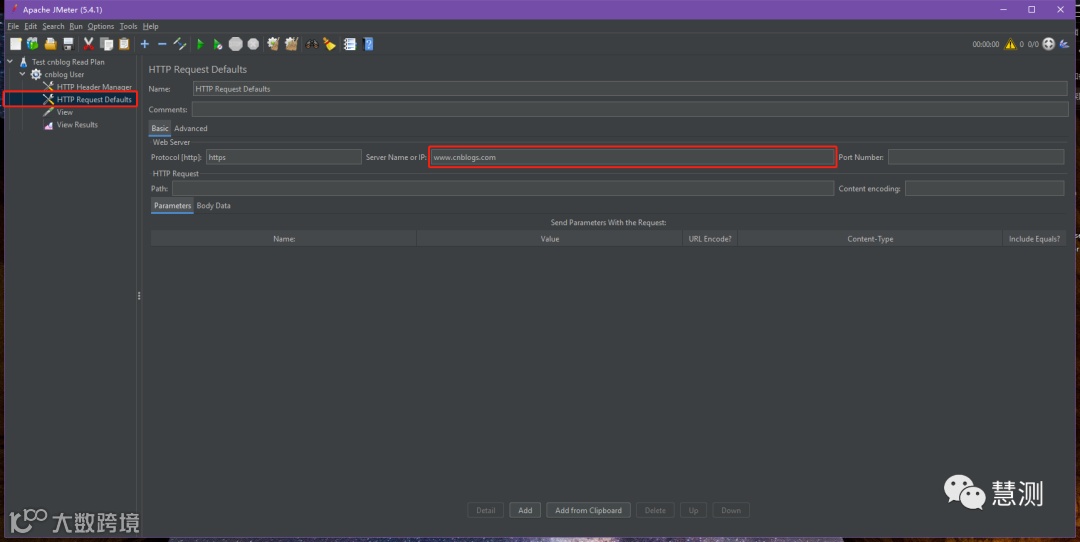The image size is (1080, 542).
Task: Click the Clear results gear-broom icon
Action: click(273, 44)
